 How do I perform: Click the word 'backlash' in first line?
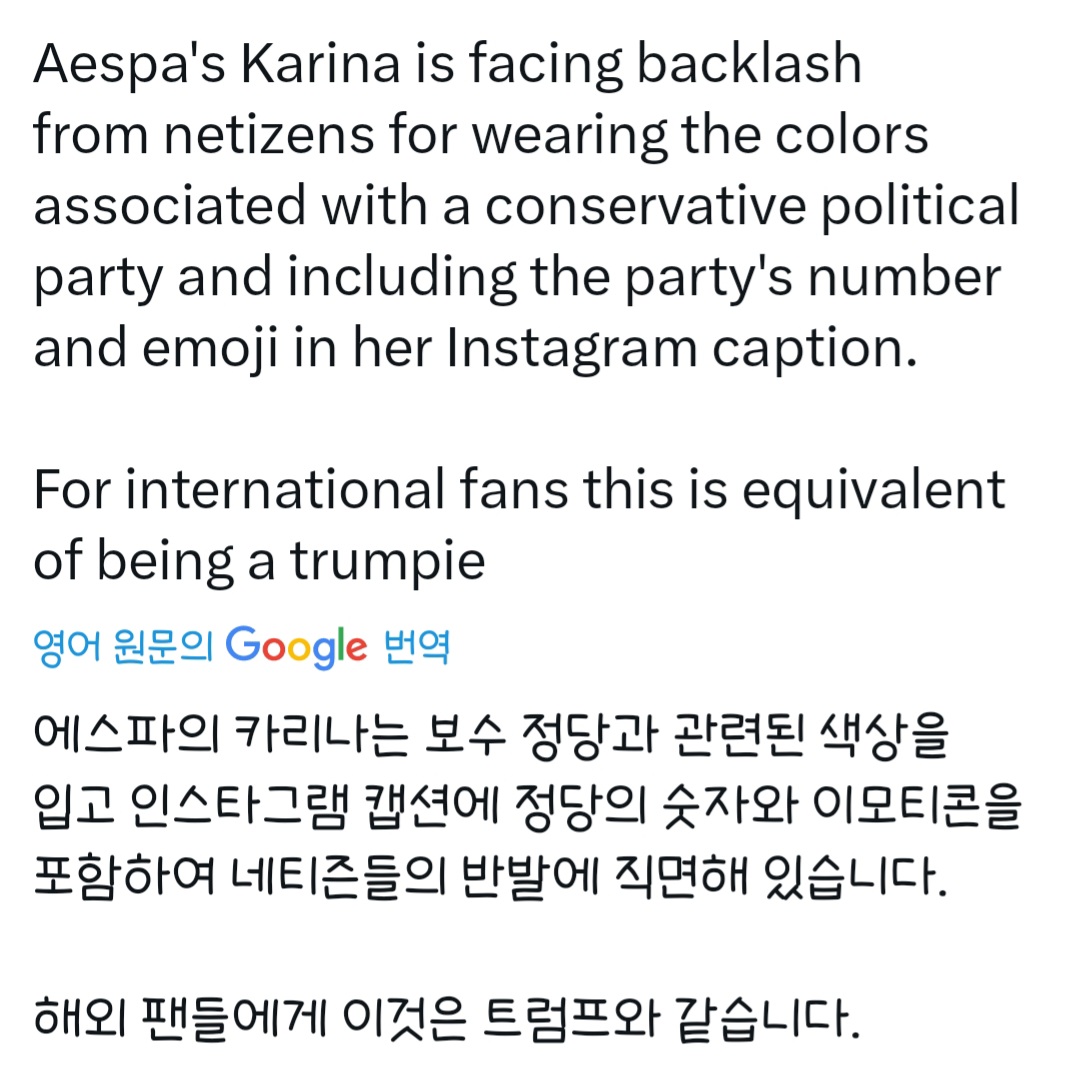[748, 65]
